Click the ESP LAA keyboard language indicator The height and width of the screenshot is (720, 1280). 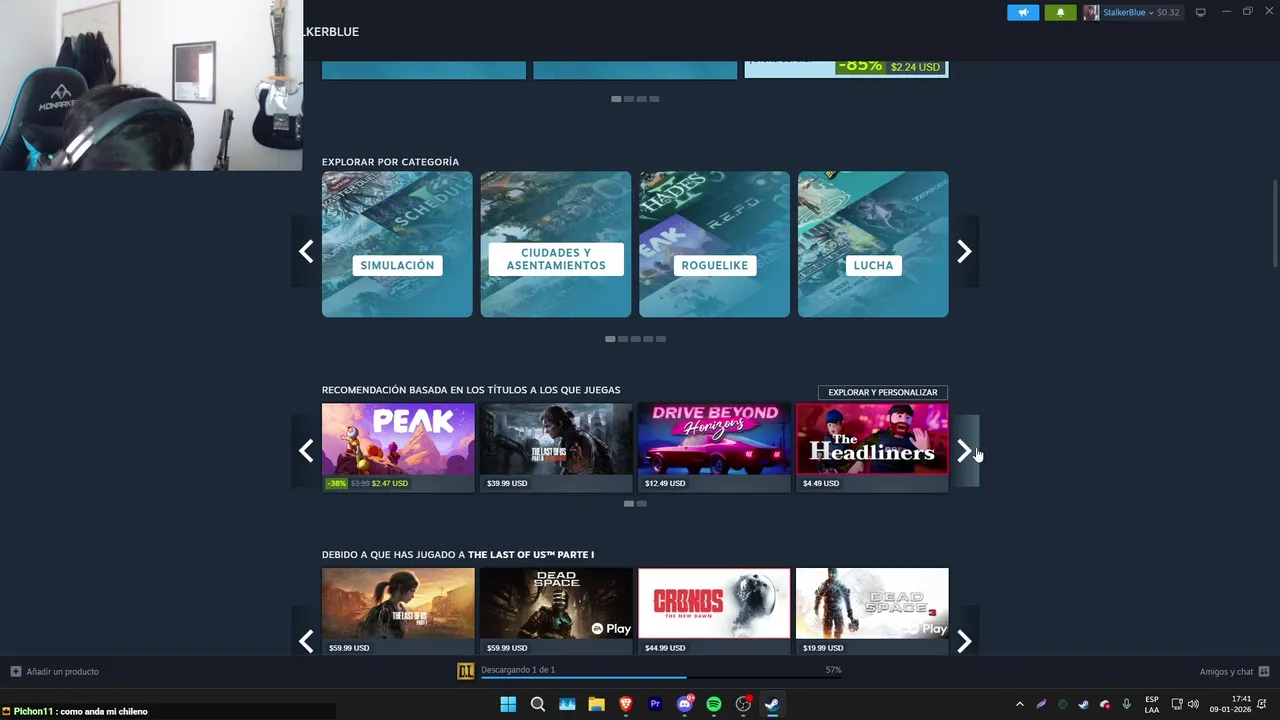coord(1152,704)
